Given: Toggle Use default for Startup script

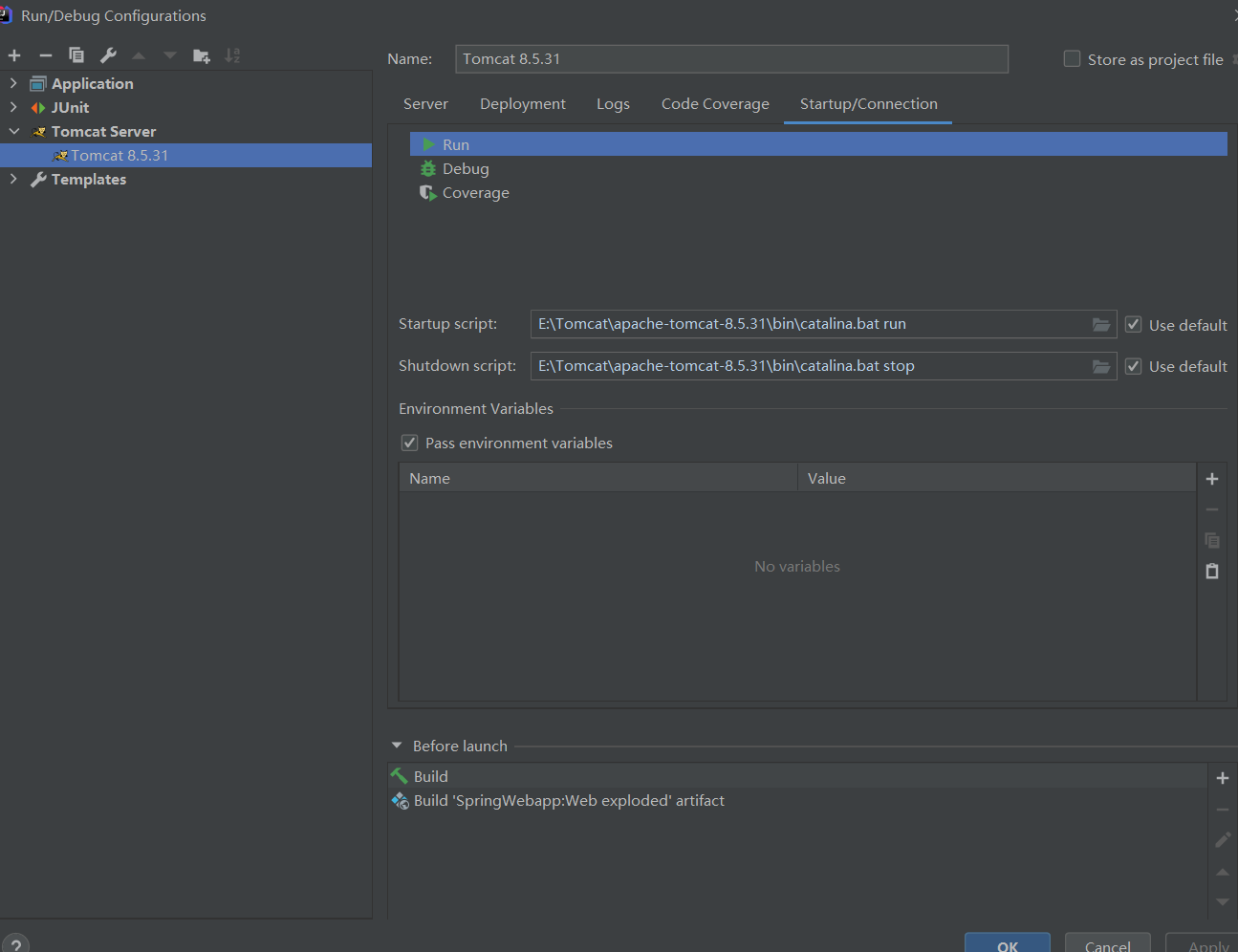Looking at the screenshot, I should (x=1133, y=325).
